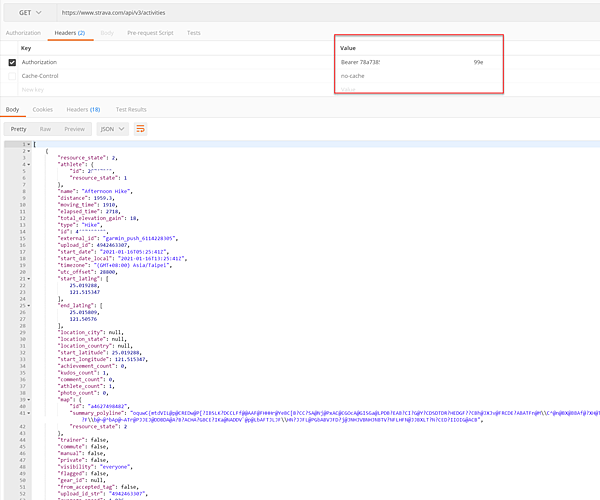Click the kudos_count line
The image size is (600, 500).
[x=83, y=373]
